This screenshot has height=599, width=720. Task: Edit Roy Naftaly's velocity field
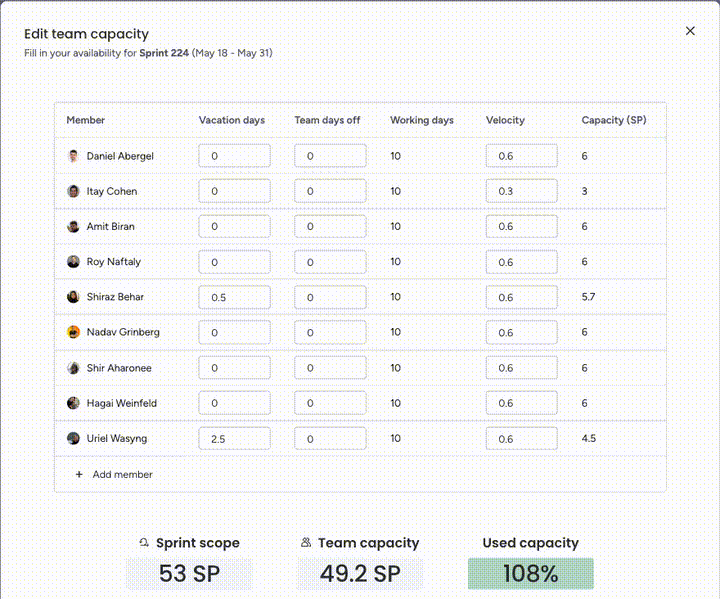[522, 262]
